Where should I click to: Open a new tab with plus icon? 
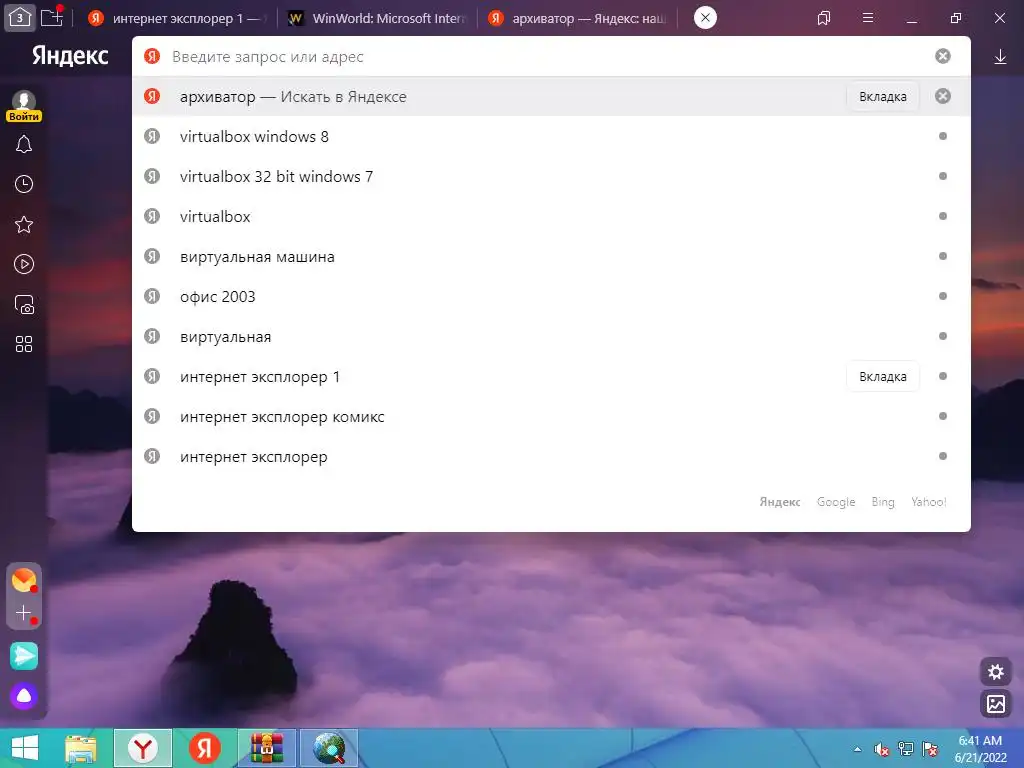(x=52, y=18)
